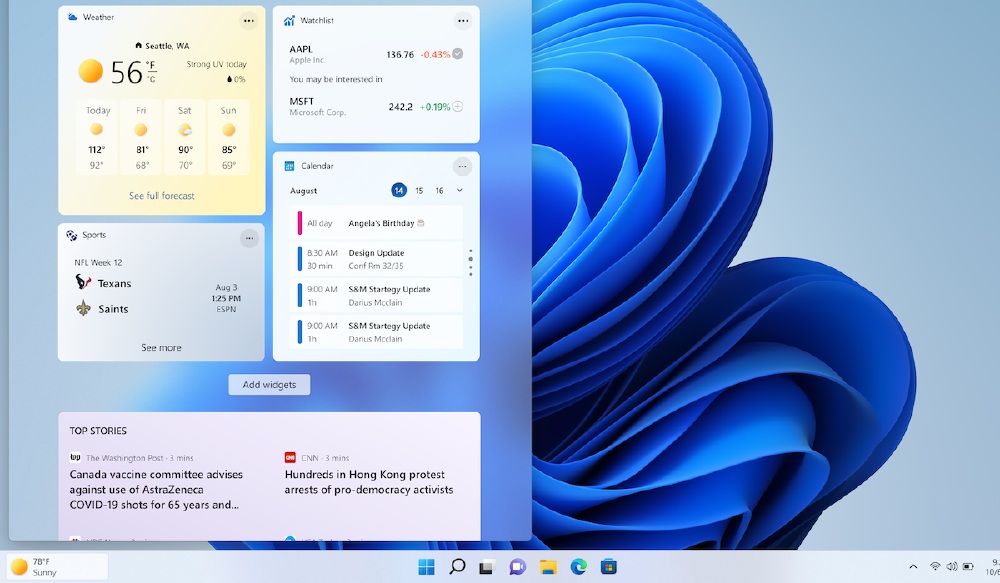Expand the calendar view with the chevron
1000x583 pixels.
tap(459, 190)
